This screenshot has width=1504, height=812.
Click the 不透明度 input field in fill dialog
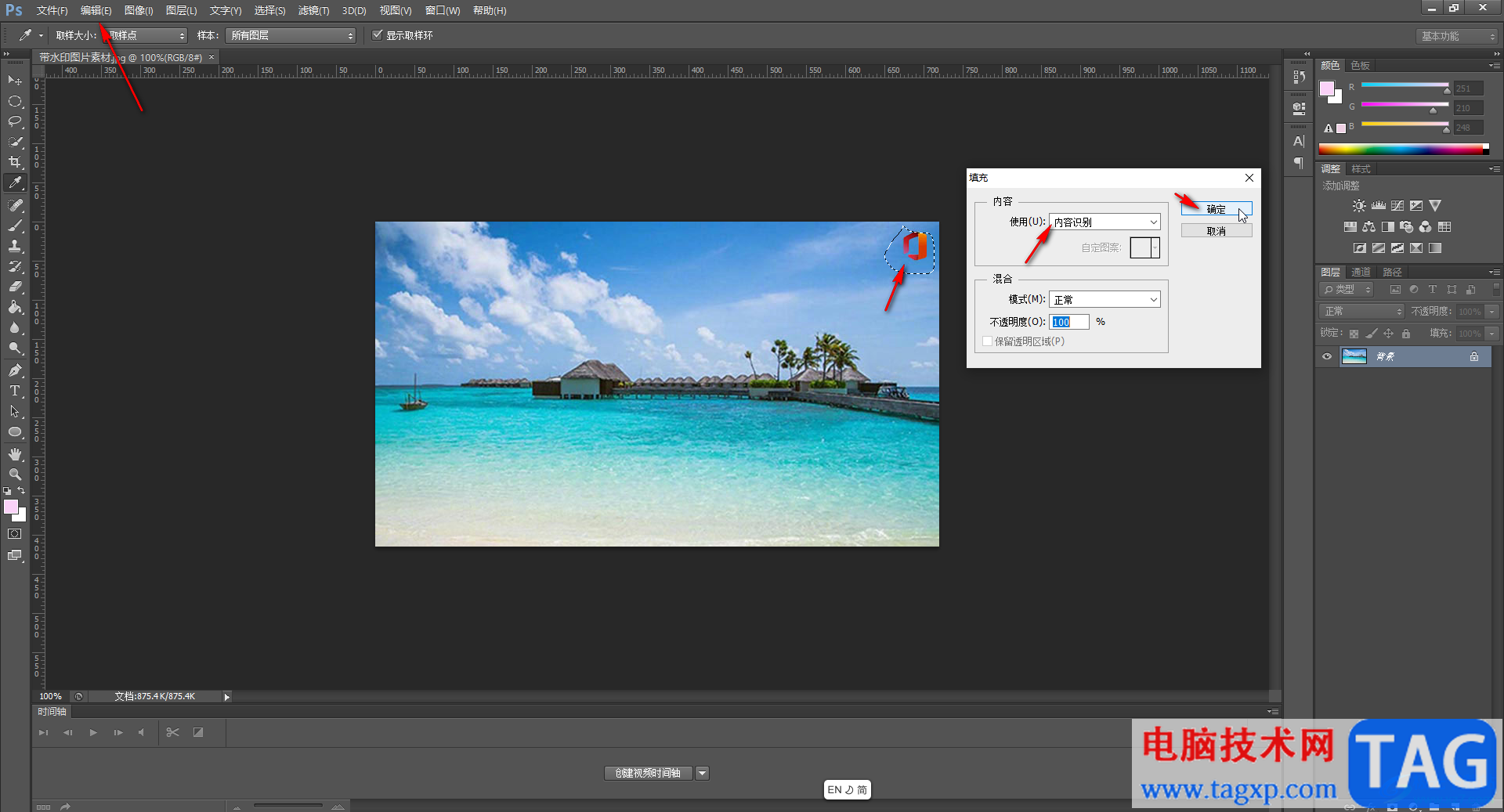click(x=1068, y=322)
